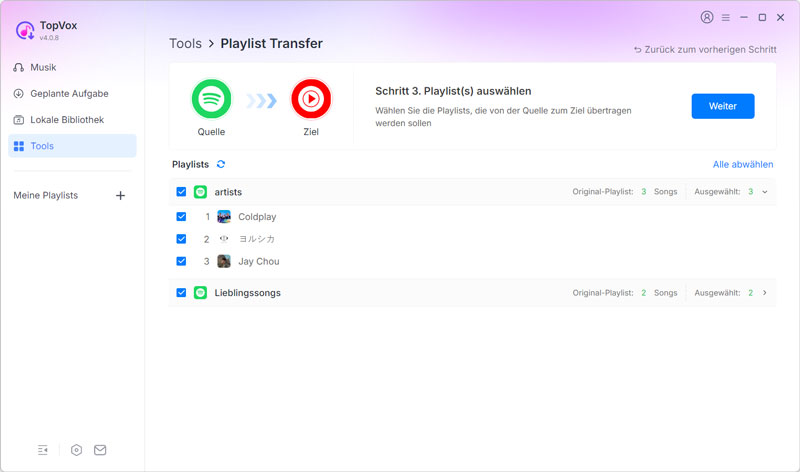Click Alle abwählen link
800x472 pixels.
coord(743,164)
